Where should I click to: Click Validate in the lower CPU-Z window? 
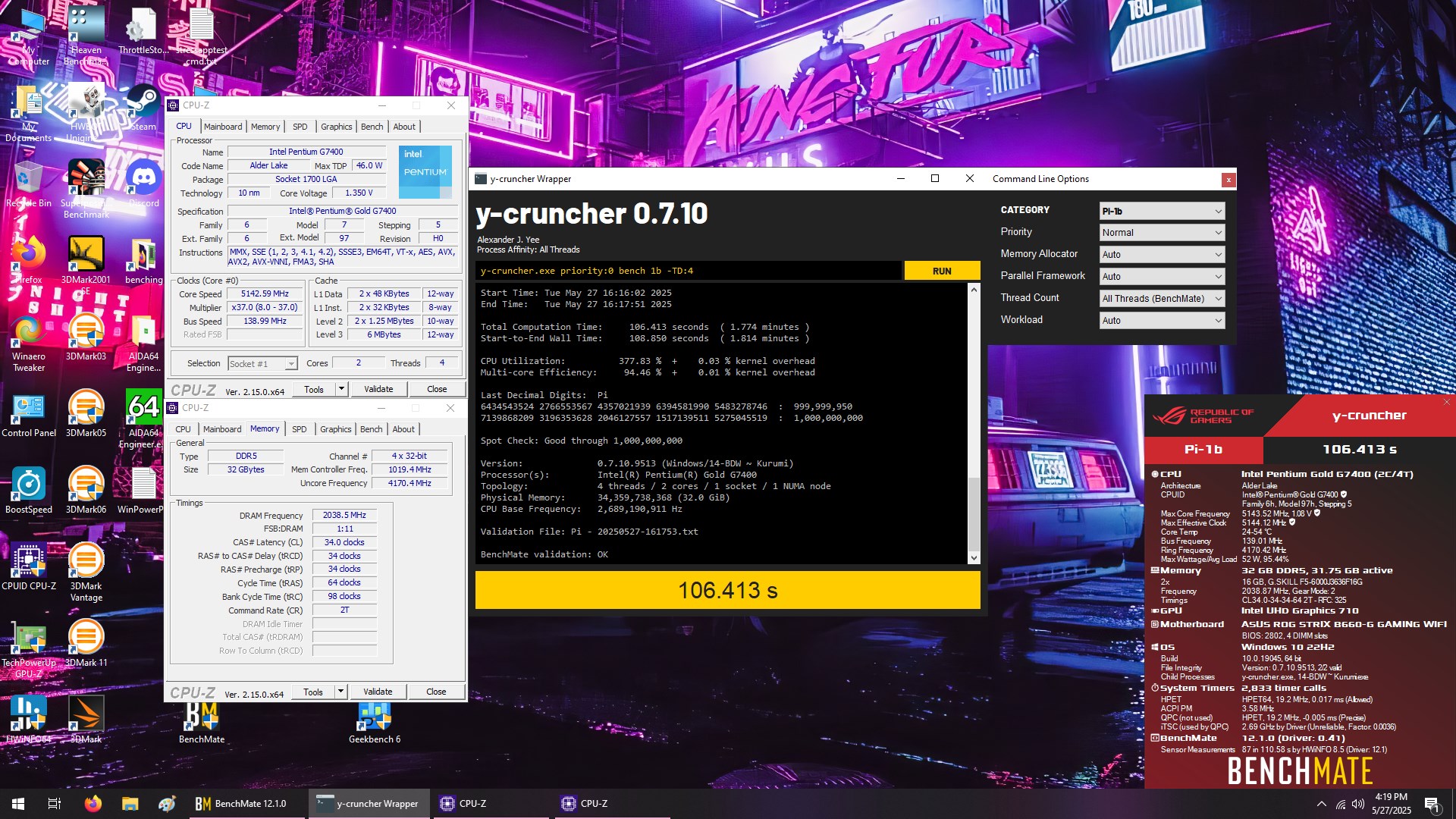[378, 692]
